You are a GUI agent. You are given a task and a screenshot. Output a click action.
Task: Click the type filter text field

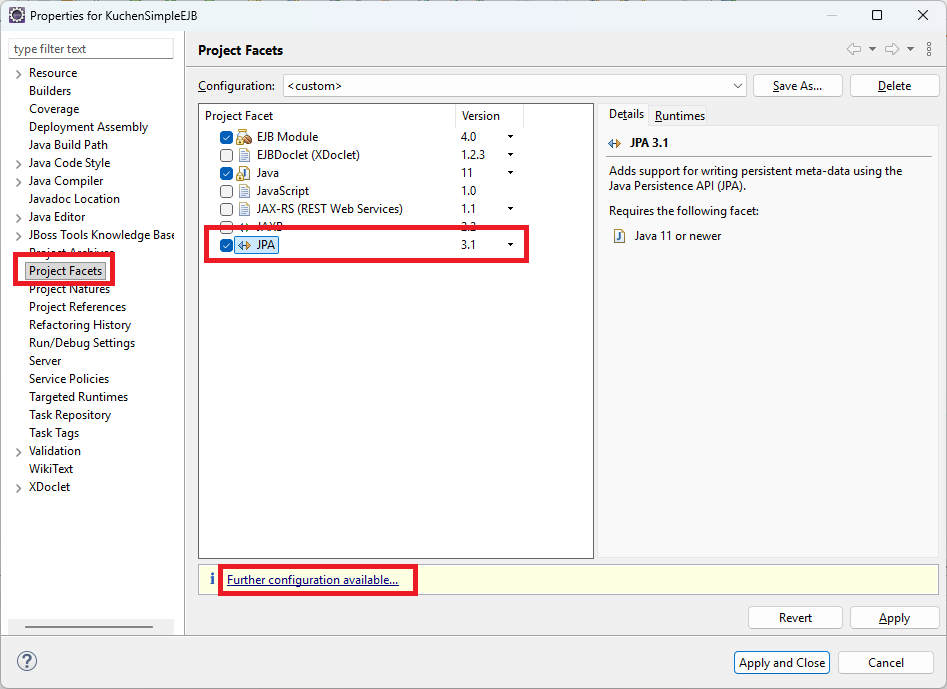[x=91, y=49]
